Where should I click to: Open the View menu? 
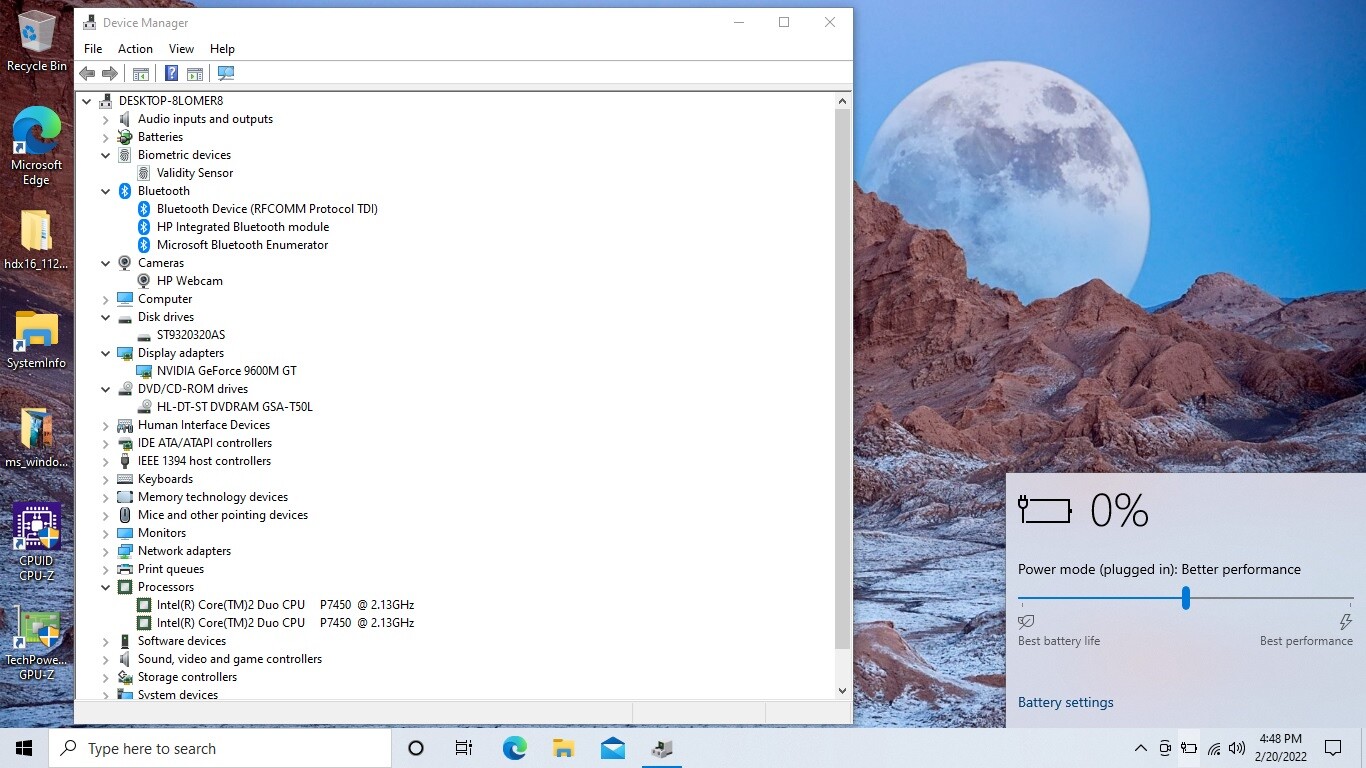181,49
